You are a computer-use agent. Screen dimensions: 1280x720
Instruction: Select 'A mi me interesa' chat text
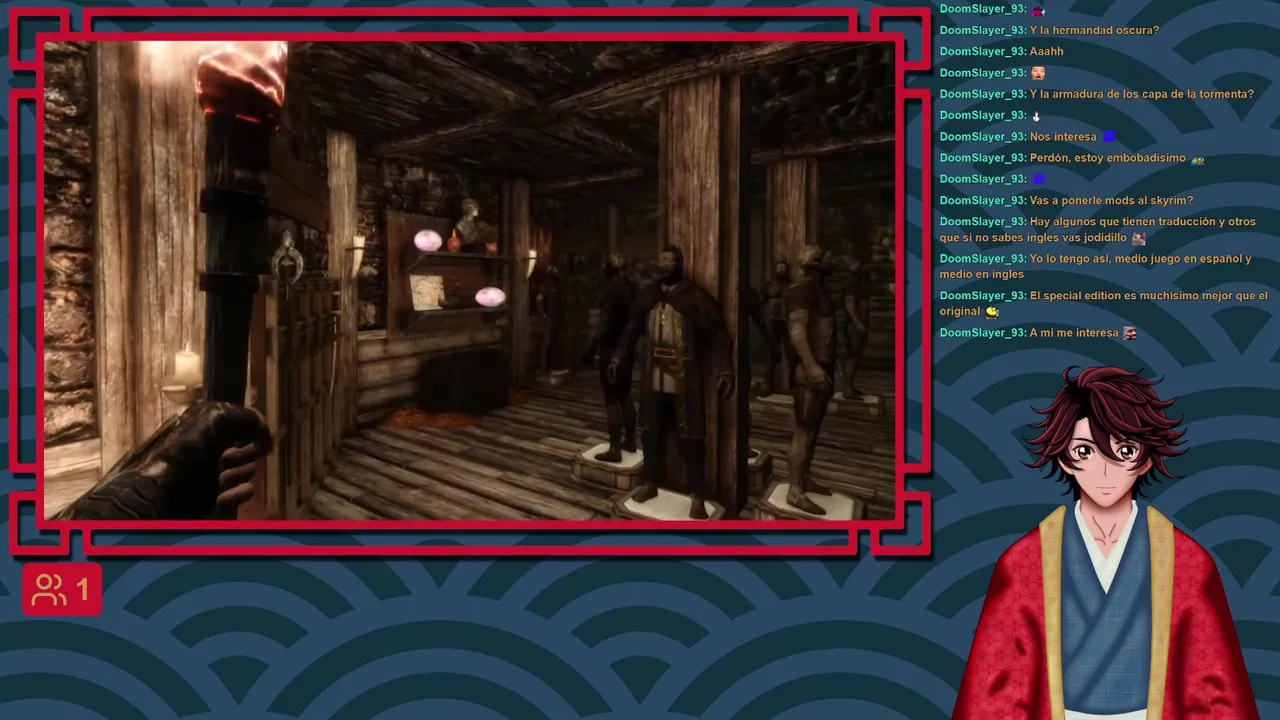coord(1074,333)
